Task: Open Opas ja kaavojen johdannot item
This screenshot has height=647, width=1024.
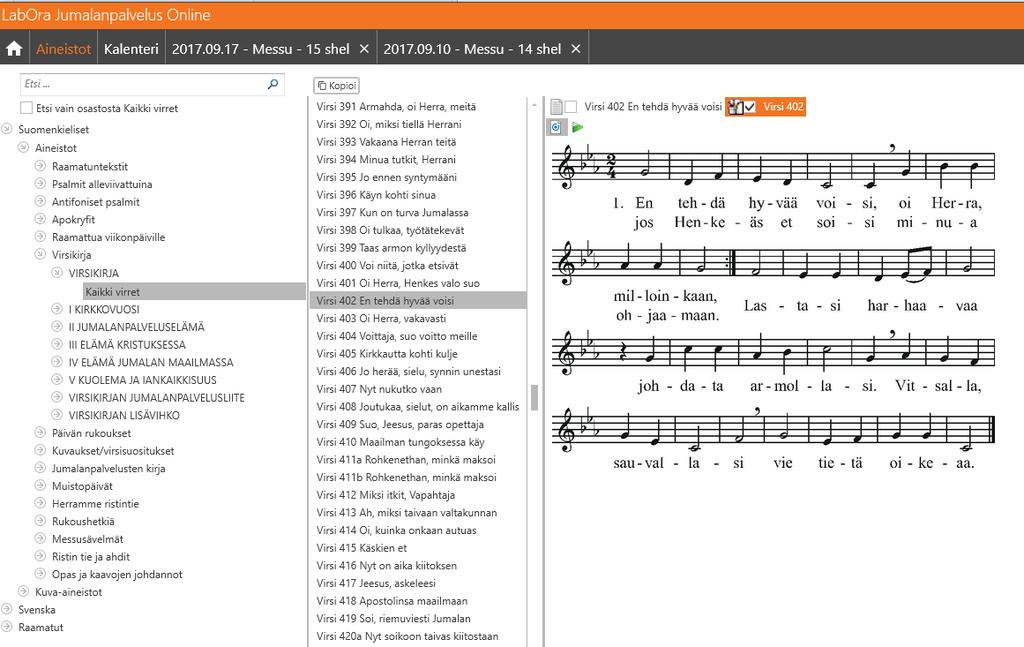Action: [117, 574]
